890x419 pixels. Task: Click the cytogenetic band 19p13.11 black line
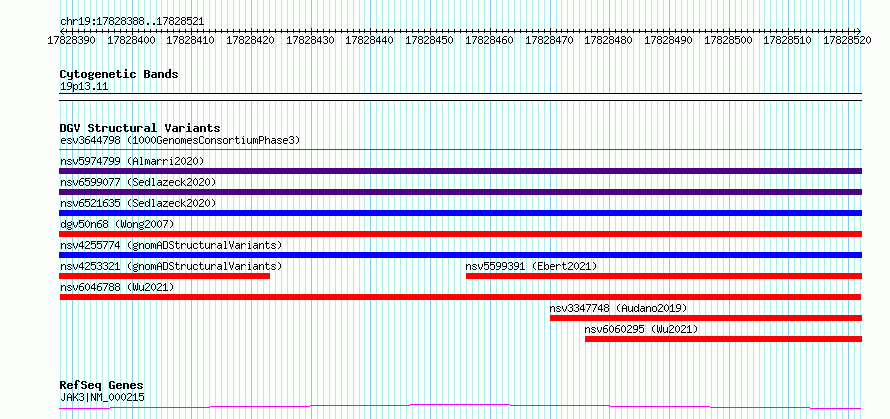[460, 97]
